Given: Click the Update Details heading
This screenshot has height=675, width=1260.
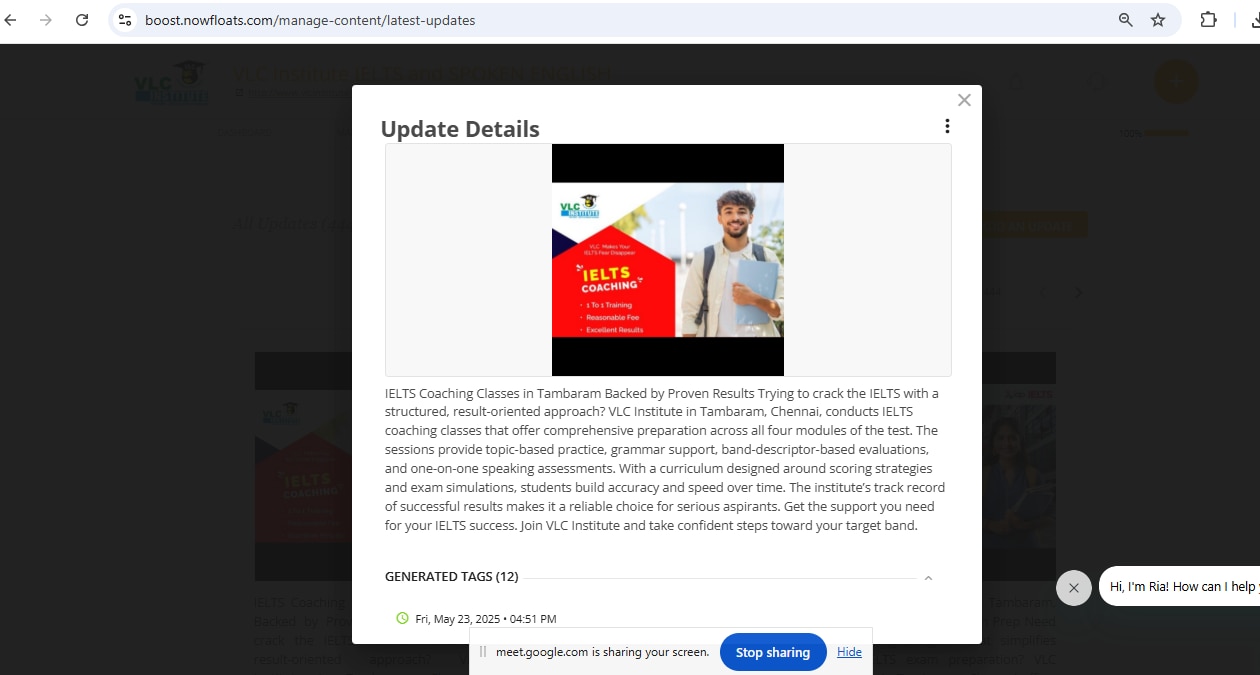Looking at the screenshot, I should pos(460,129).
